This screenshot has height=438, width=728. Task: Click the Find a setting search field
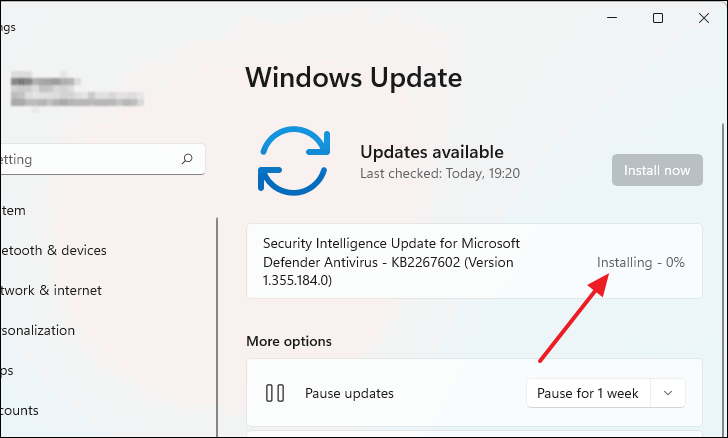102,159
